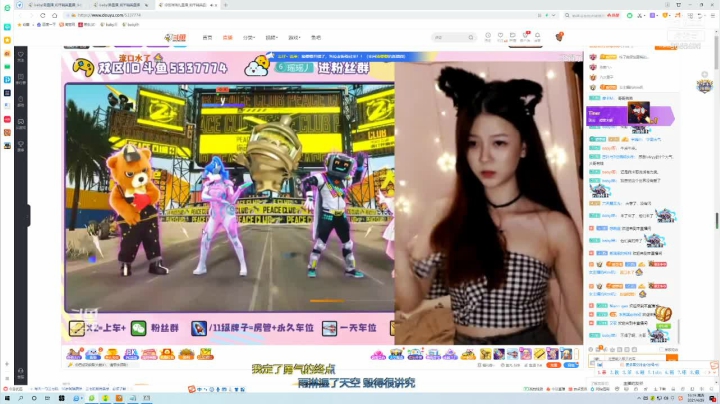Click the blue button below gift row
The image size is (720, 404).
tap(571, 365)
